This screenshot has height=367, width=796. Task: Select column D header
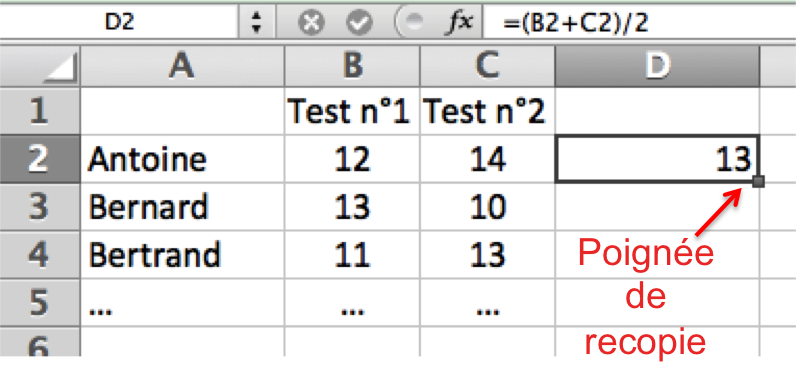[x=657, y=66]
